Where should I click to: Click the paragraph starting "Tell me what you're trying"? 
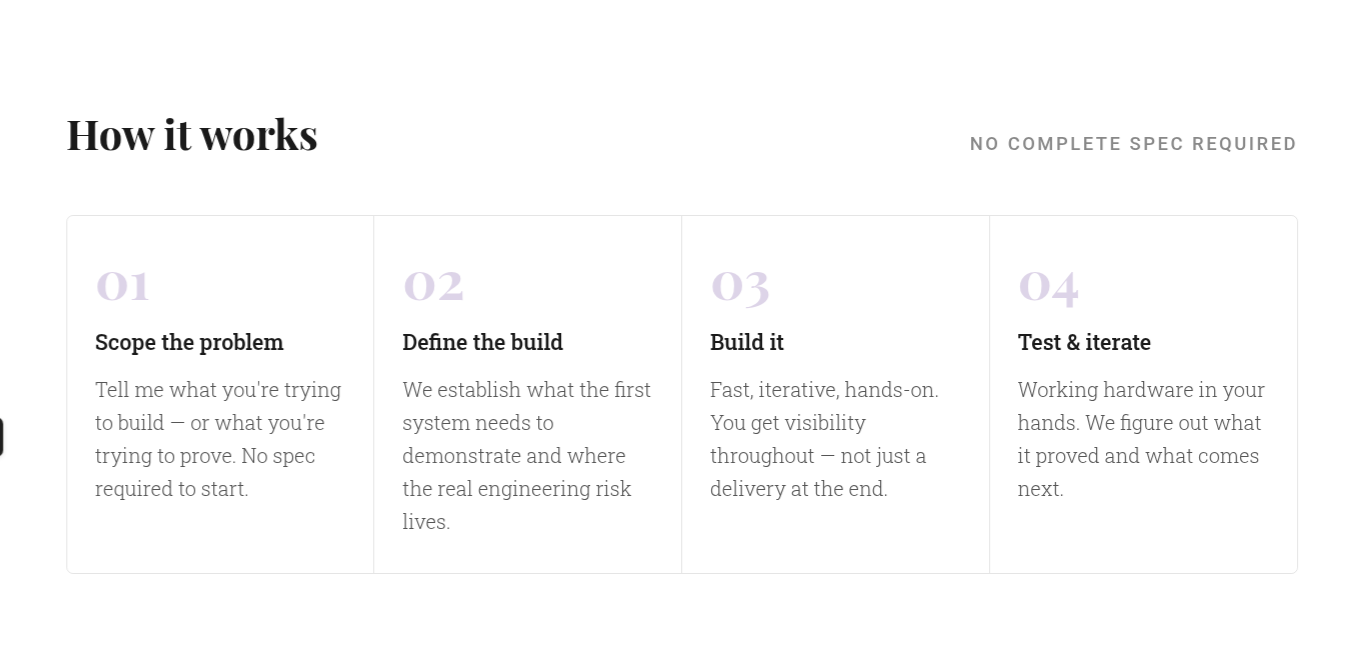click(x=218, y=439)
